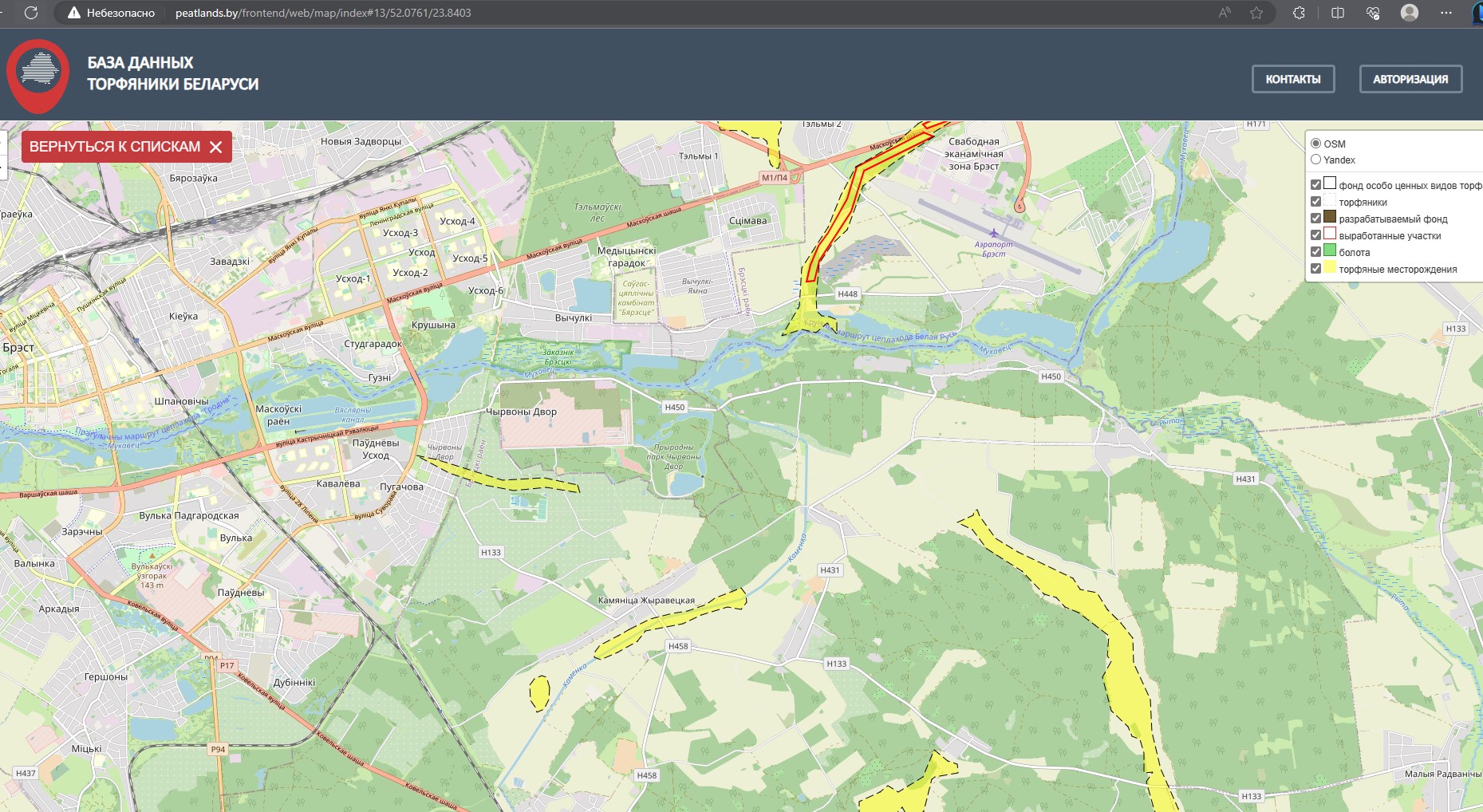Uncheck the торфяные месторождения layer checkbox

tap(1315, 269)
